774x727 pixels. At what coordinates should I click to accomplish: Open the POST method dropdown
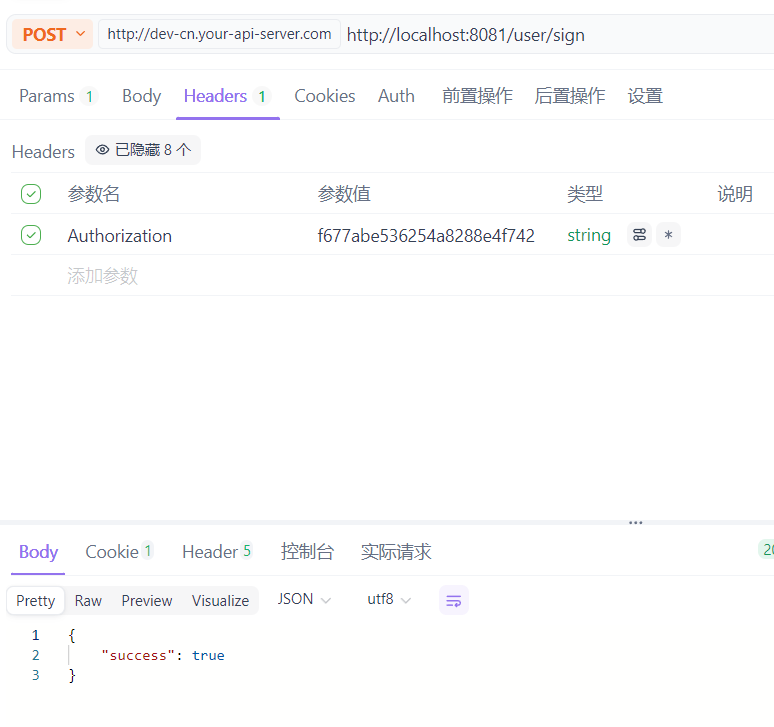[x=52, y=35]
